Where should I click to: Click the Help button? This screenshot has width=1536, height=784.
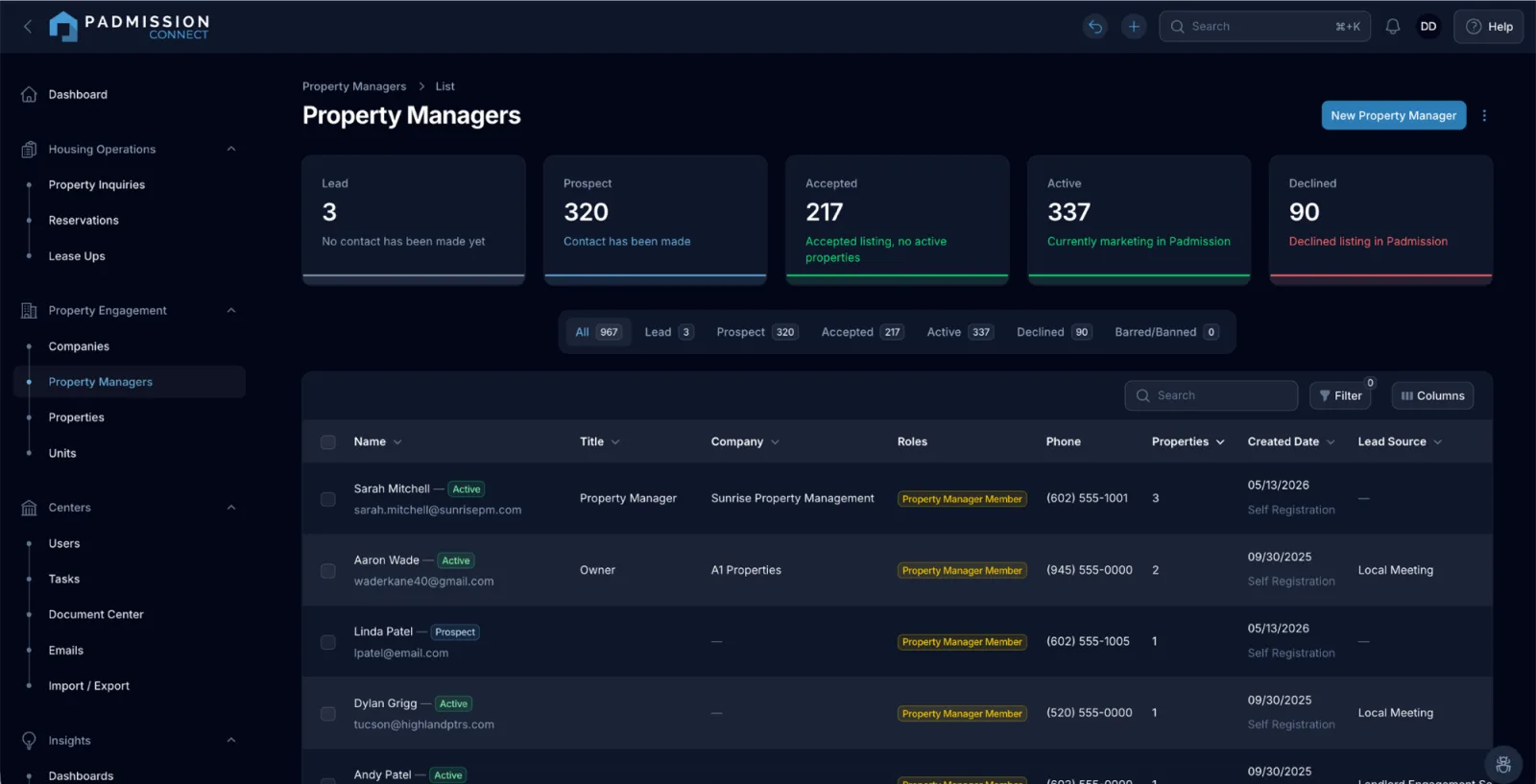tap(1488, 27)
